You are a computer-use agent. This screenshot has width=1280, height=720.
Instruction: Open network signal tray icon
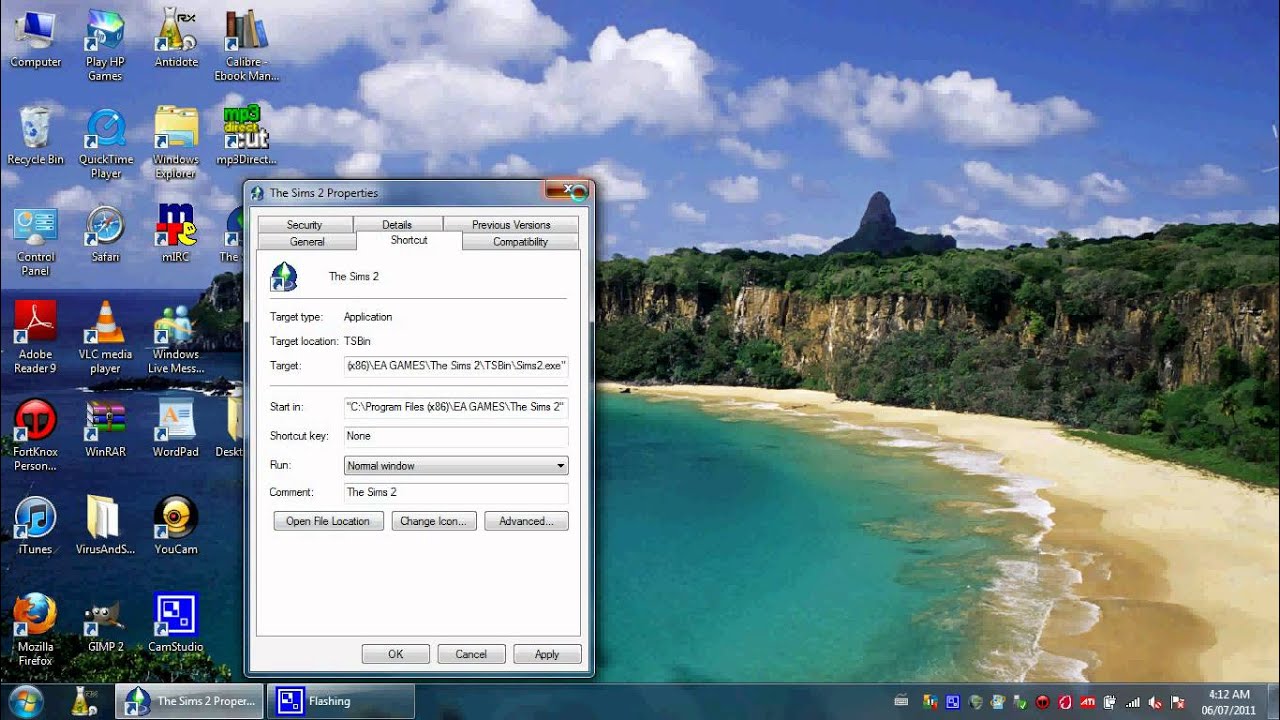[1133, 702]
